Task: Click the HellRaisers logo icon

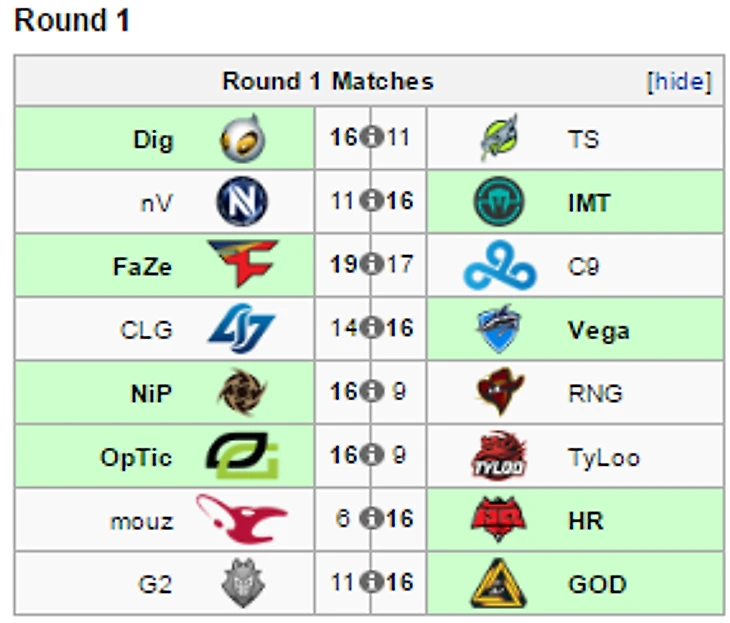Action: click(x=499, y=520)
